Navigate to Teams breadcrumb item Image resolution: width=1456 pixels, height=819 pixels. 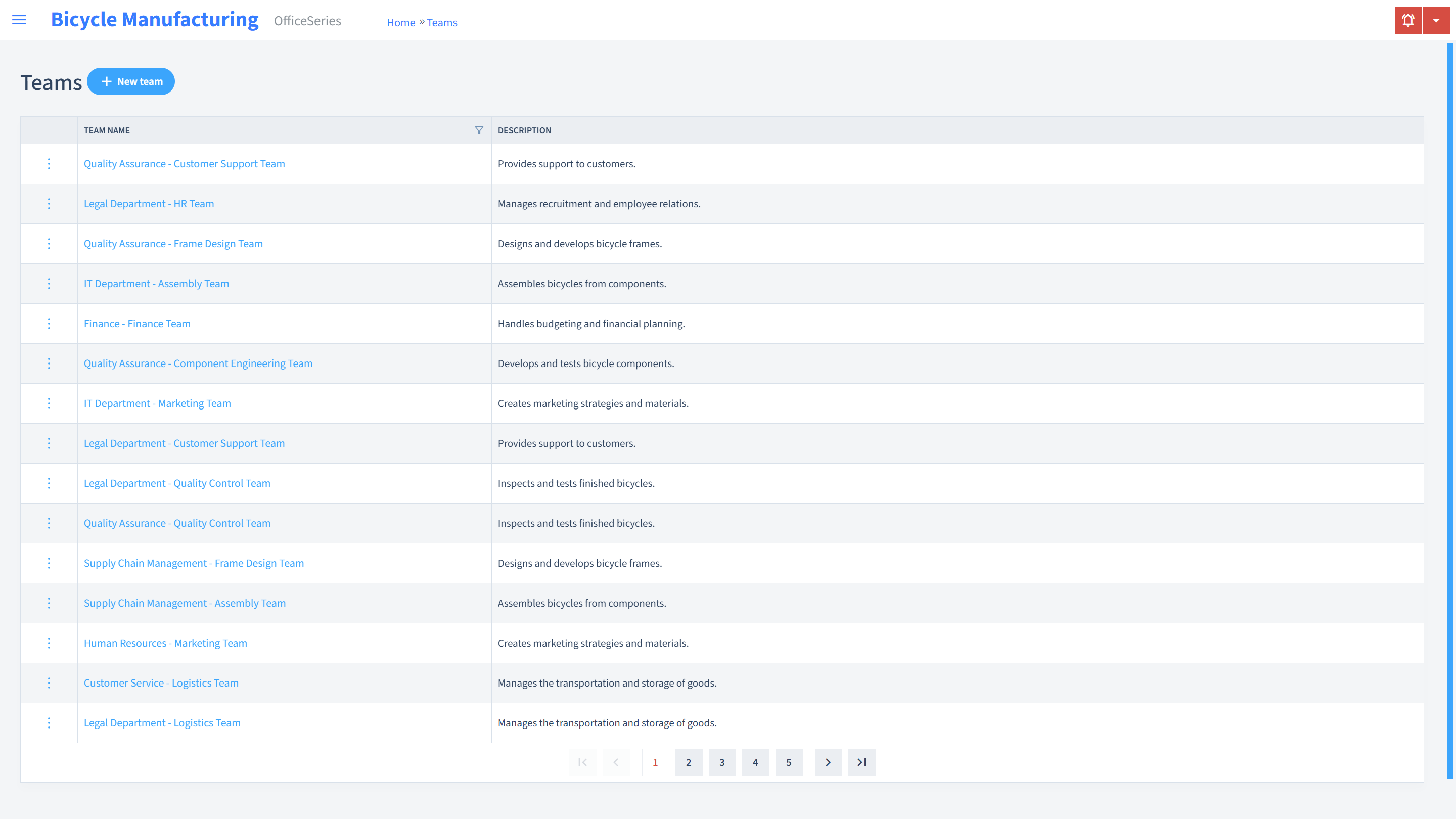click(441, 22)
